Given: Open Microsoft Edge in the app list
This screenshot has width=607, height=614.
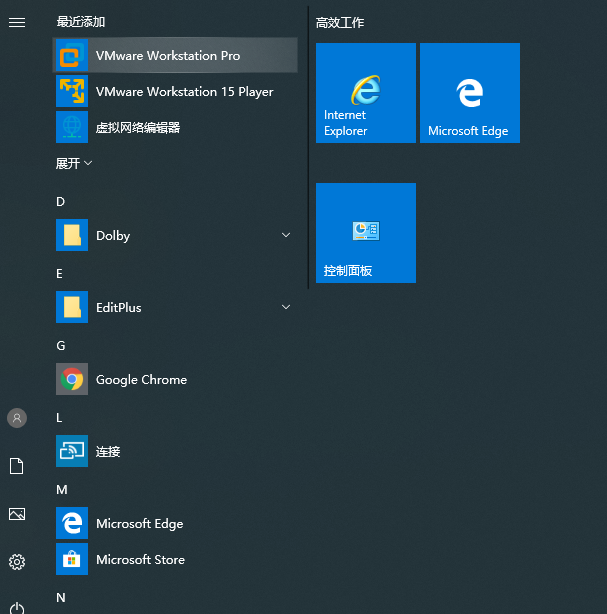Looking at the screenshot, I should pos(175,523).
